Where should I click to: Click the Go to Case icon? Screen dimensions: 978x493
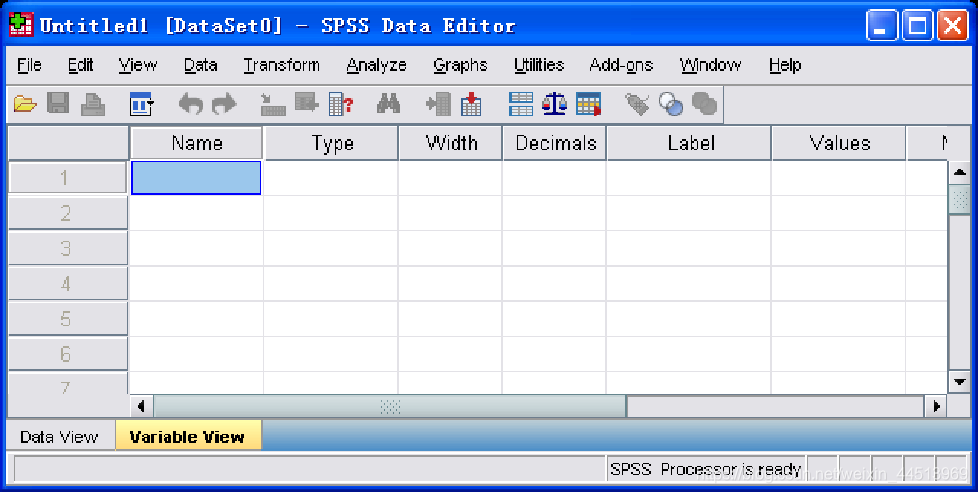tap(273, 104)
